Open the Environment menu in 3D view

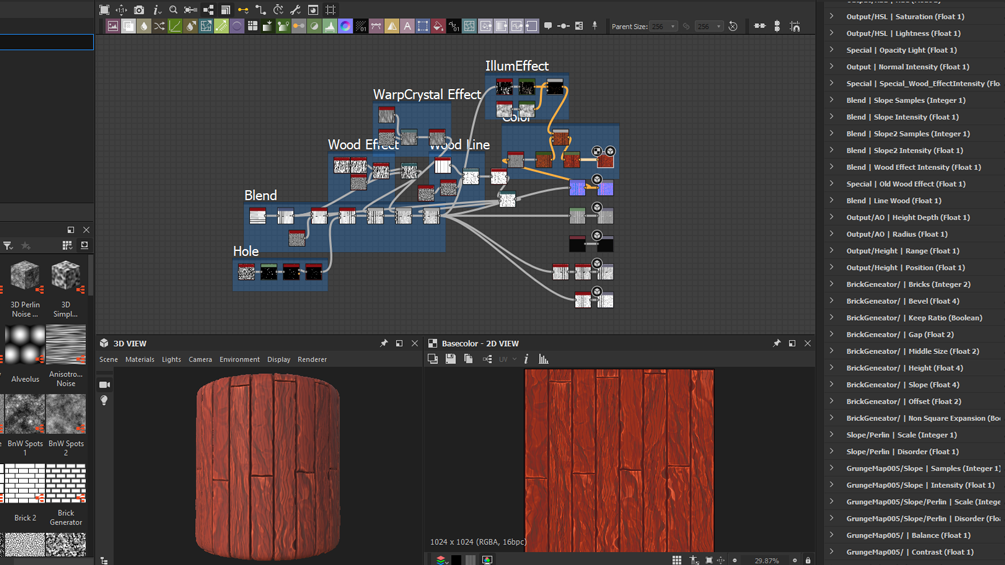coord(239,360)
